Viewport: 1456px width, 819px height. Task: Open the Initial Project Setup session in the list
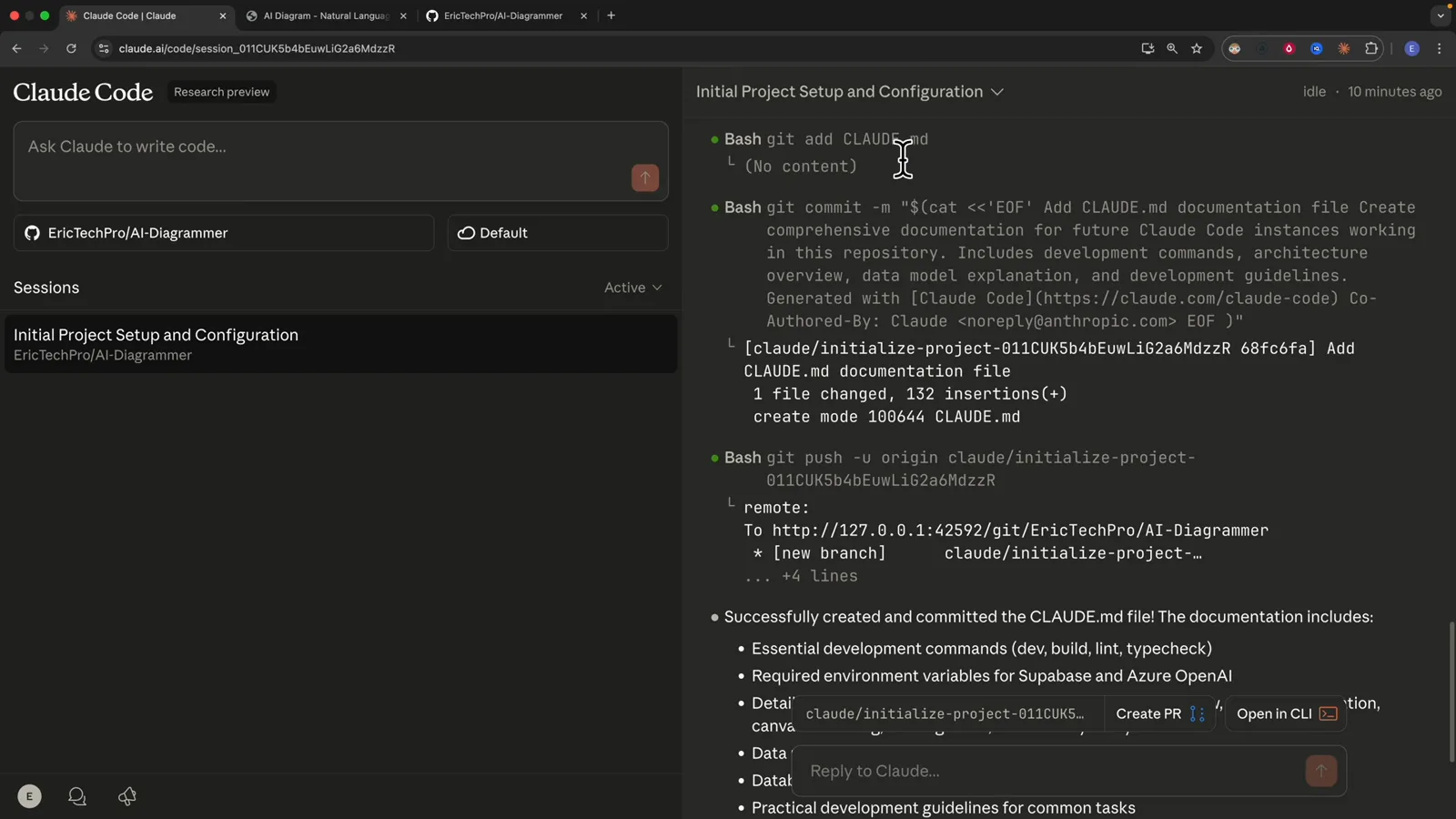point(340,344)
